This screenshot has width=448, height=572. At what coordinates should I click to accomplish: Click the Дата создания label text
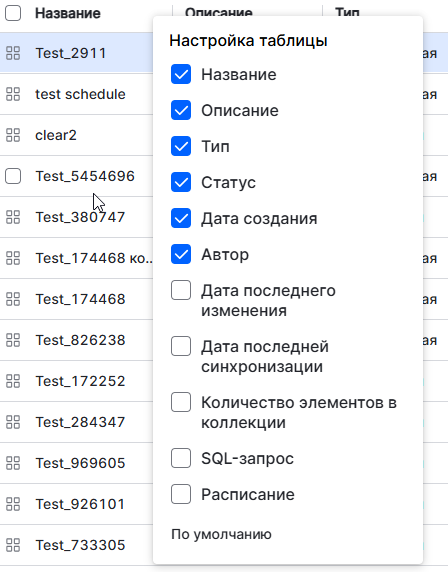259,219
